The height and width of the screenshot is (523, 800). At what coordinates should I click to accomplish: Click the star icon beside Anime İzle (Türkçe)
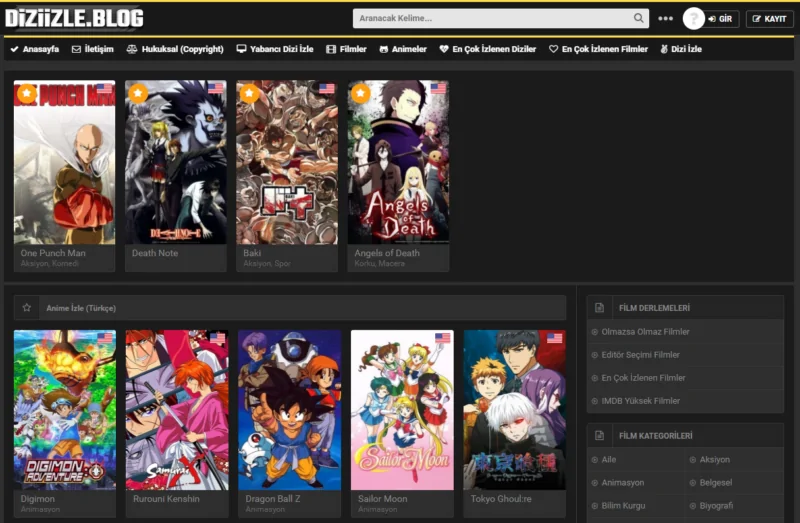27,308
